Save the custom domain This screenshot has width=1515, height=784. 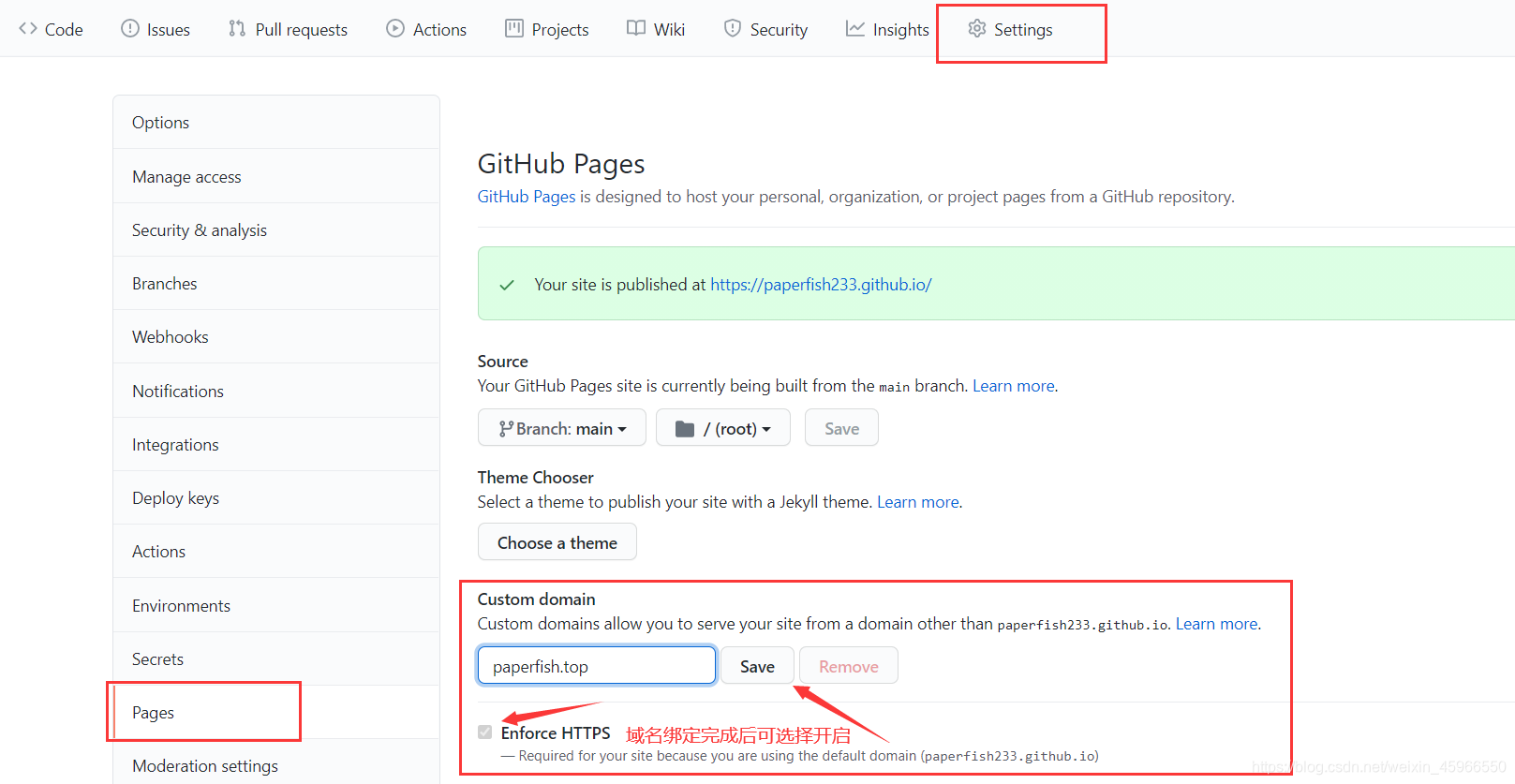[x=757, y=666]
